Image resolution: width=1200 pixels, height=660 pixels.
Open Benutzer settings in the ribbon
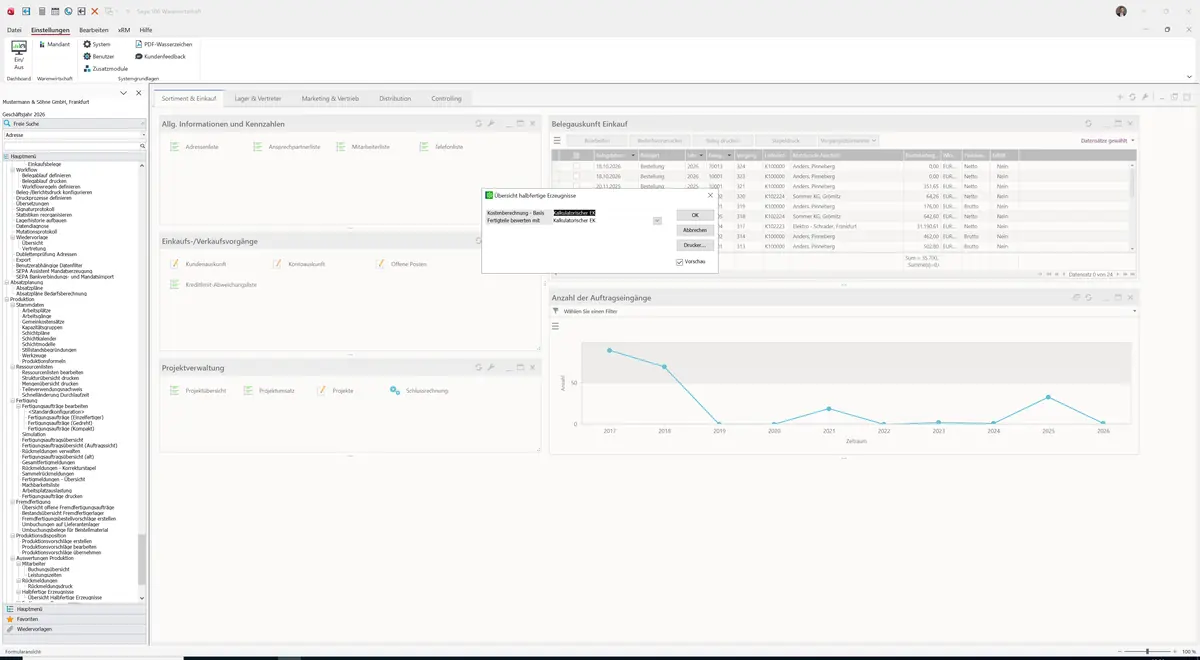(99, 56)
